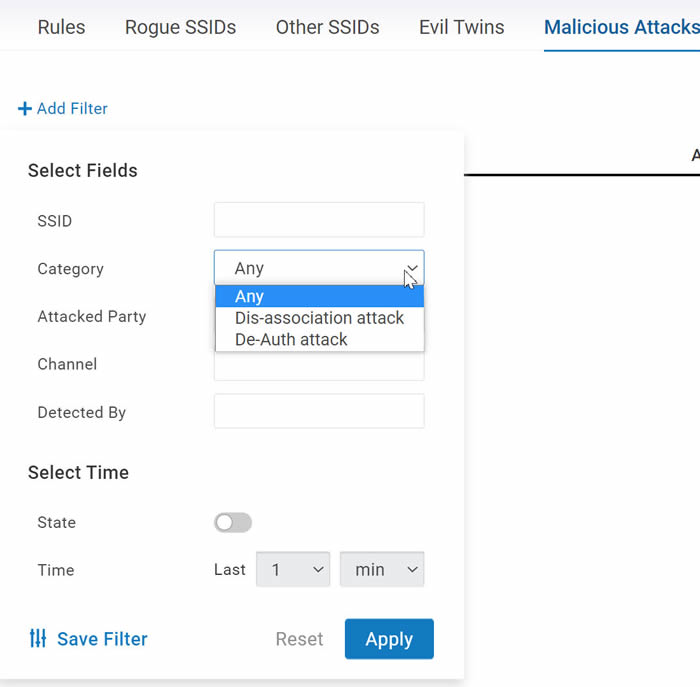Screen dimensions: 700x687
Task: Click the Save Filter sliders icon
Action: pyautogui.click(x=38, y=638)
